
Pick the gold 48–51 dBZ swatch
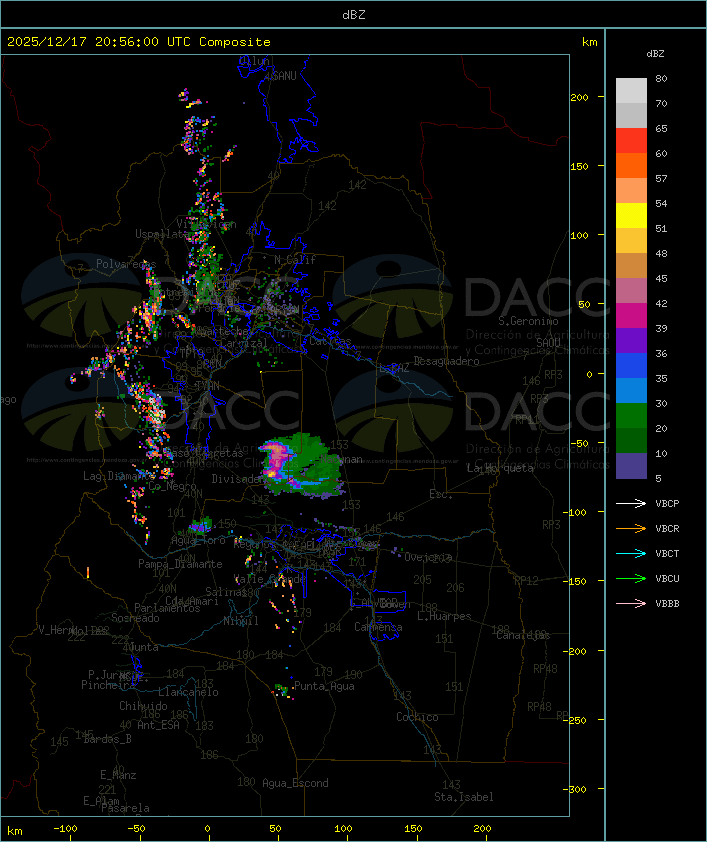click(631, 241)
